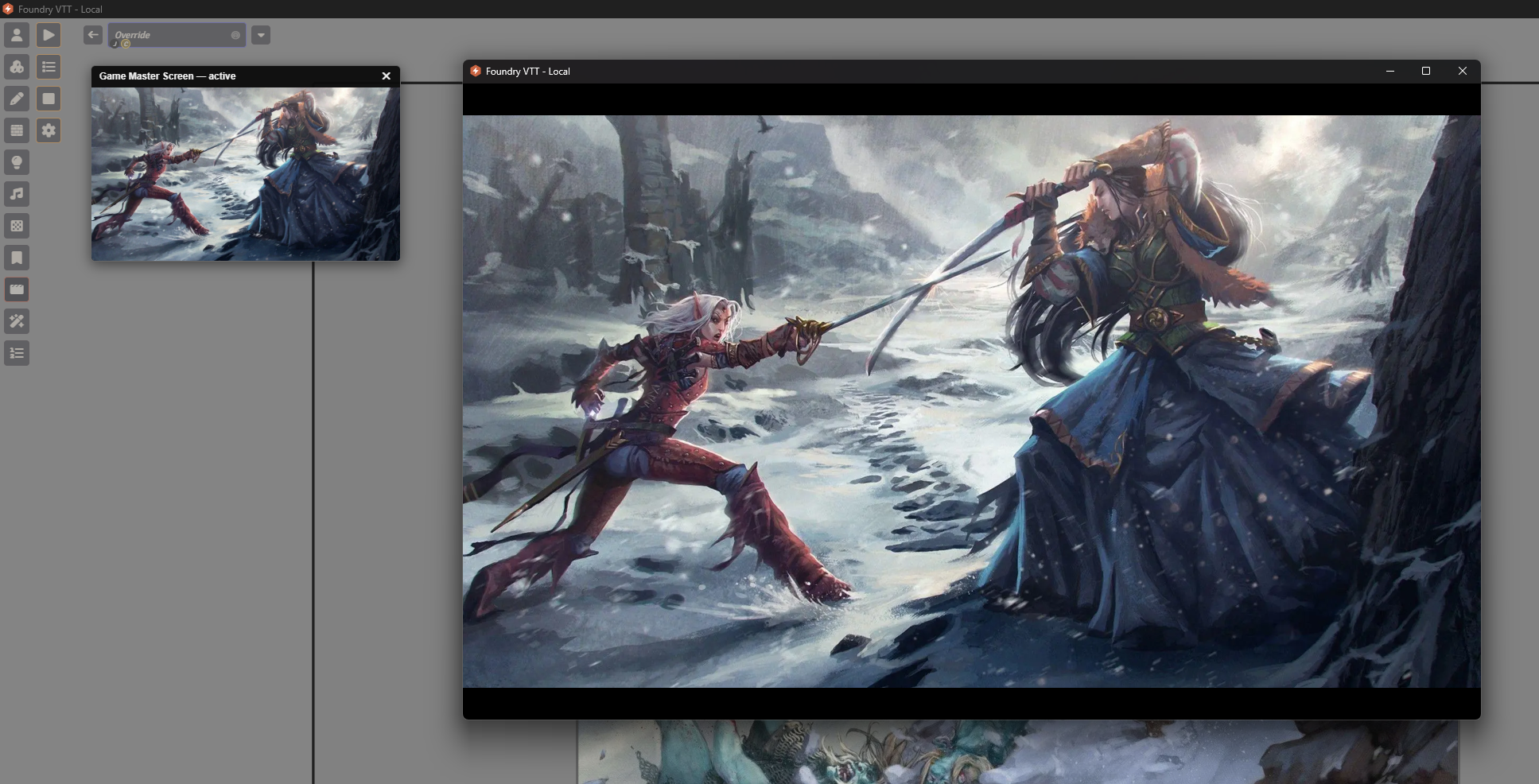Viewport: 1539px width, 784px height.
Task: Select the active clapperboard scene controls
Action: [x=17, y=289]
